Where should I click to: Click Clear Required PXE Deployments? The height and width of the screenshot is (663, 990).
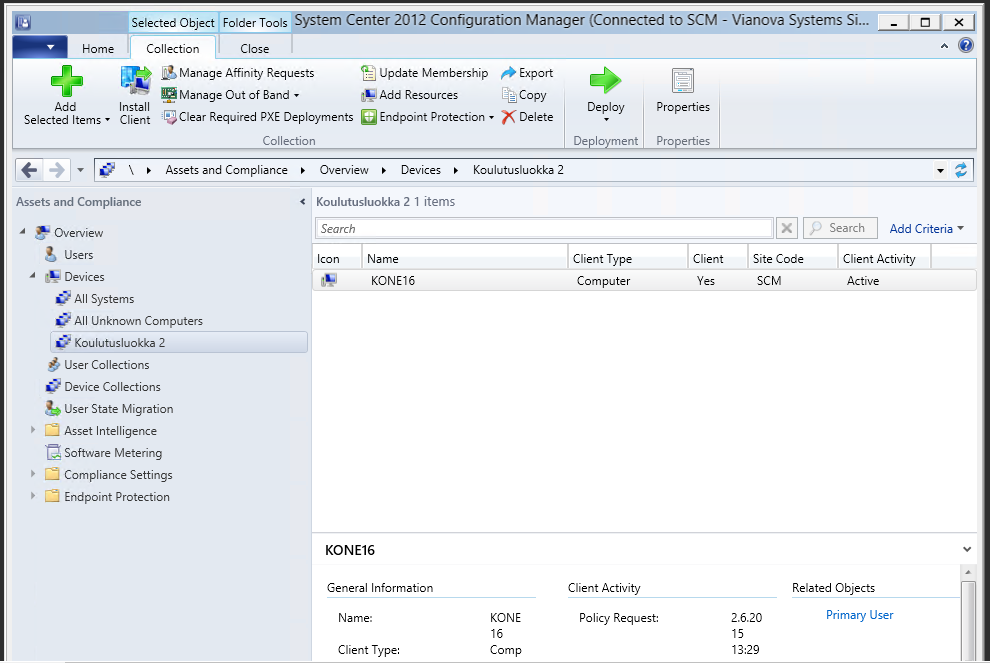258,117
